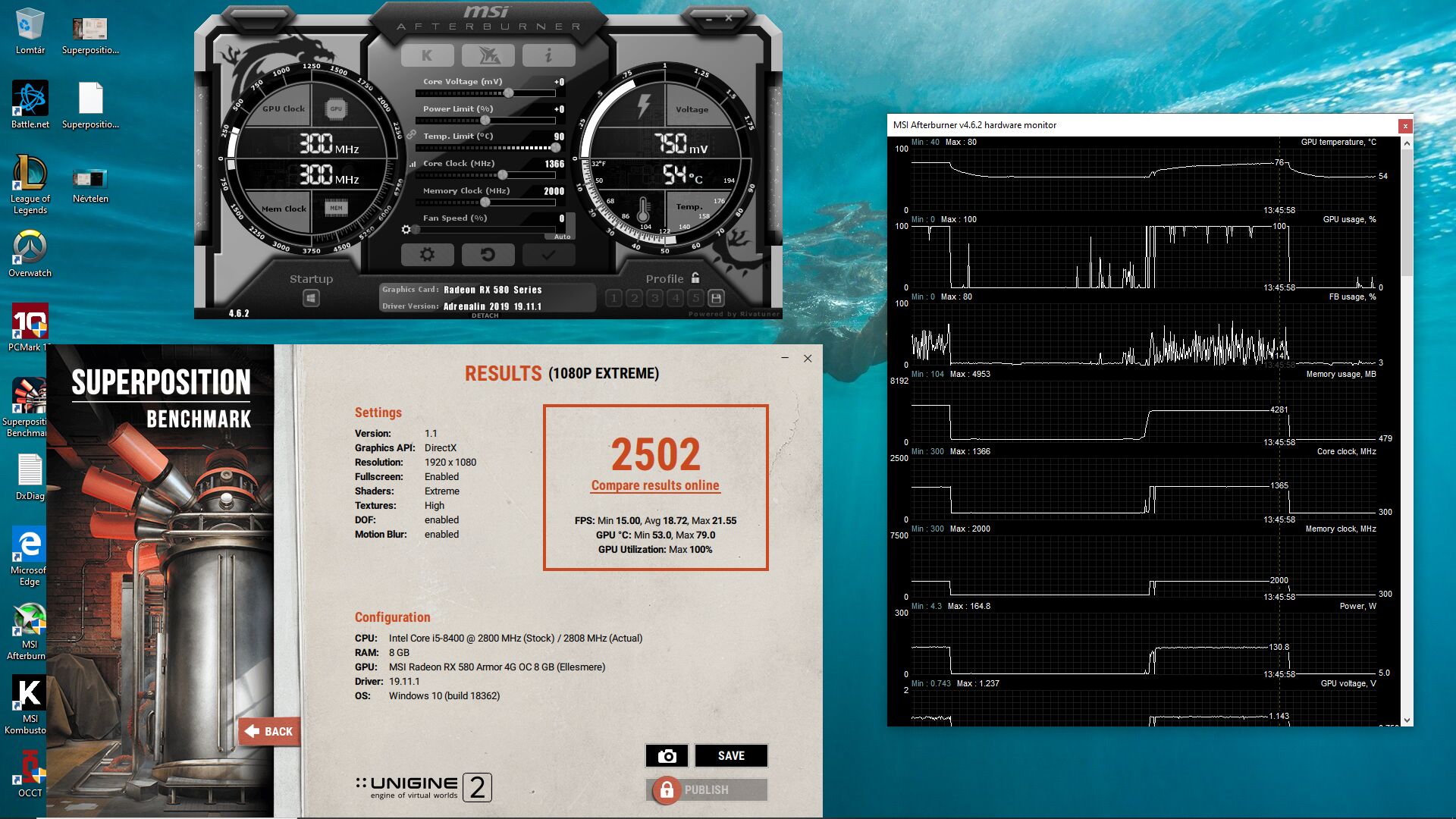The width and height of the screenshot is (1456, 819).
Task: Open the Superpositio... screenshot thumbnail icon
Action: coord(90,35)
